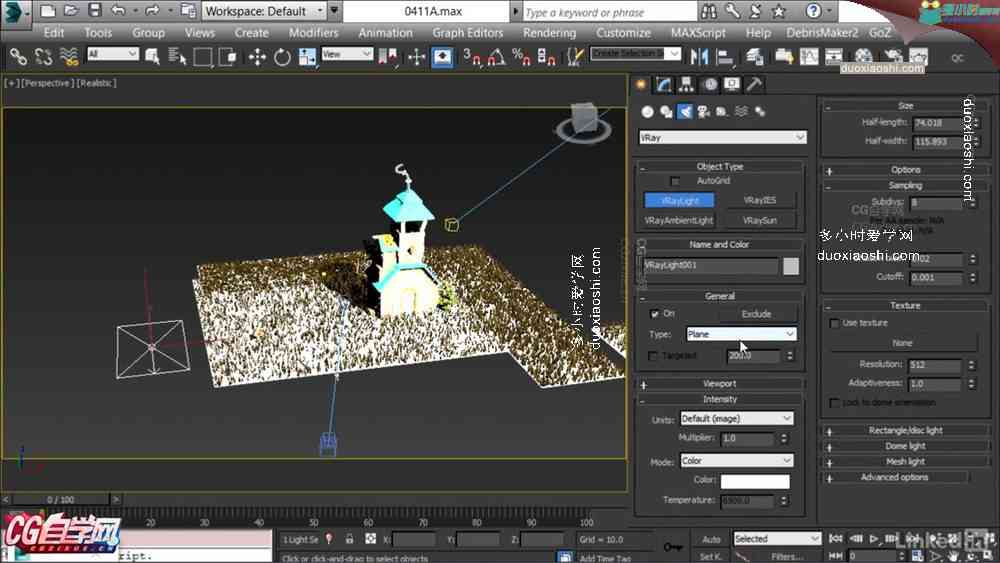Click the white light Color swatch

pos(755,481)
